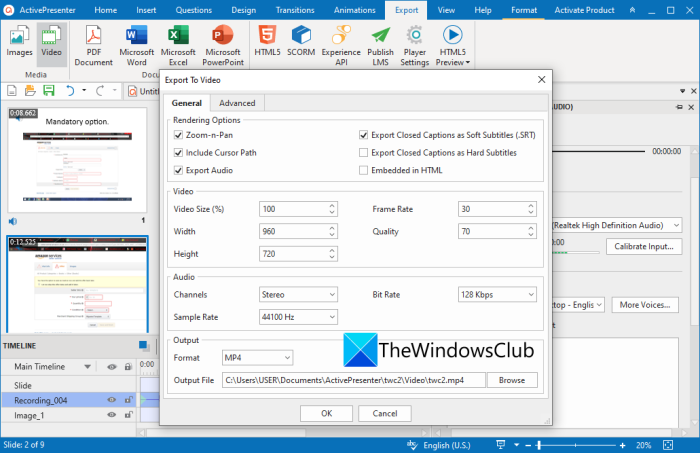Click the PDF Document export icon
Viewport: 700px width, 453px height.
[93, 35]
